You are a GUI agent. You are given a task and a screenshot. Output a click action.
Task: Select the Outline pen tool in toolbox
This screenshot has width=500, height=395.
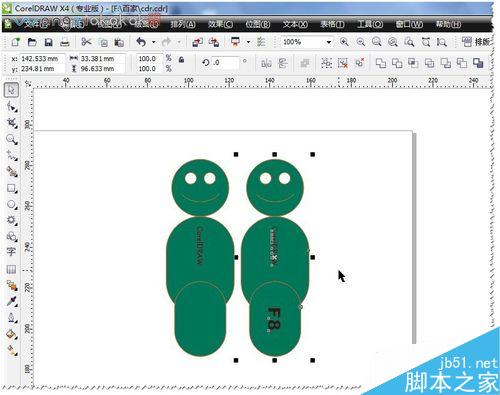pyautogui.click(x=12, y=318)
